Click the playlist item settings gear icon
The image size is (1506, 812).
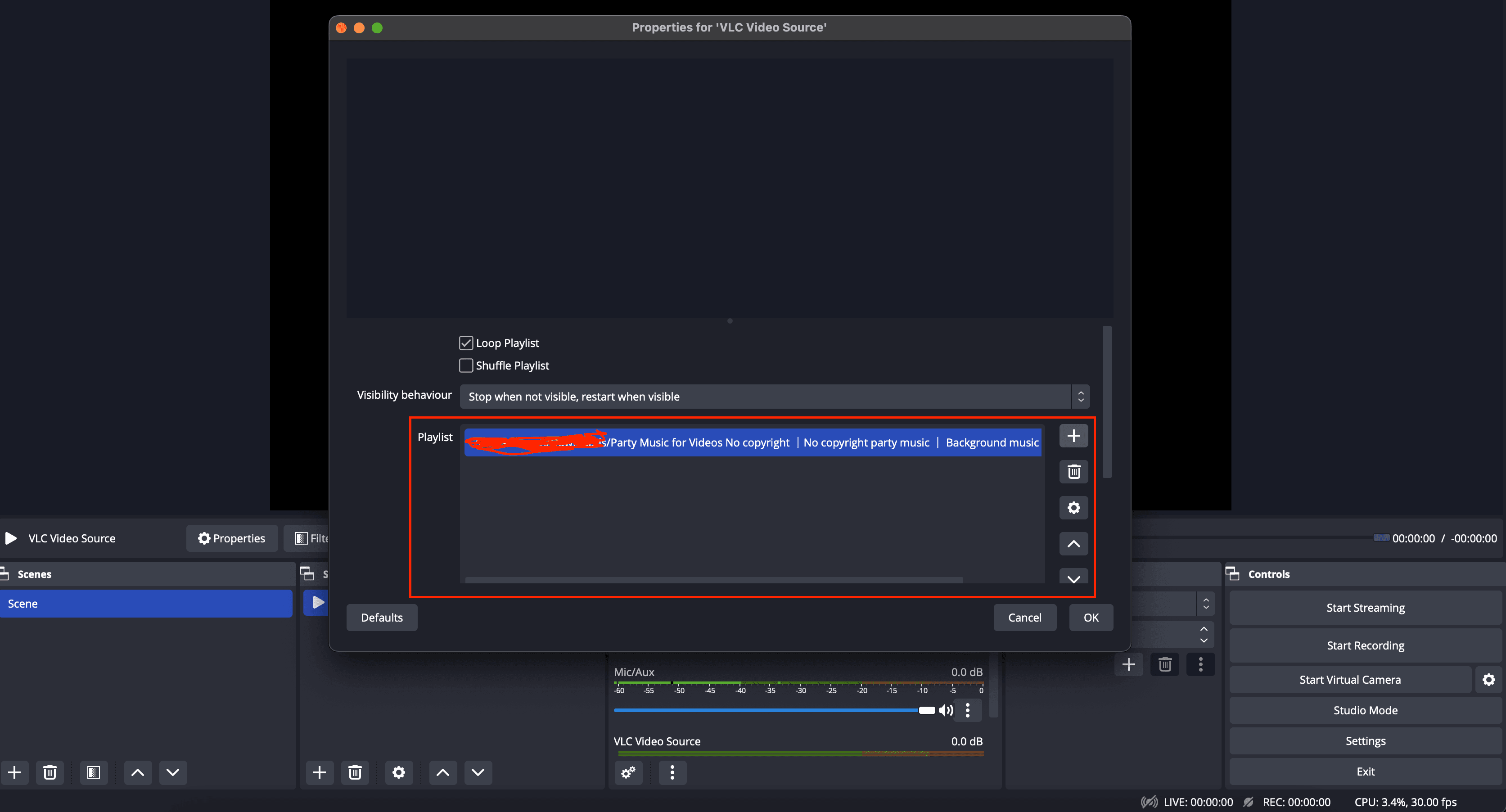pos(1074,507)
